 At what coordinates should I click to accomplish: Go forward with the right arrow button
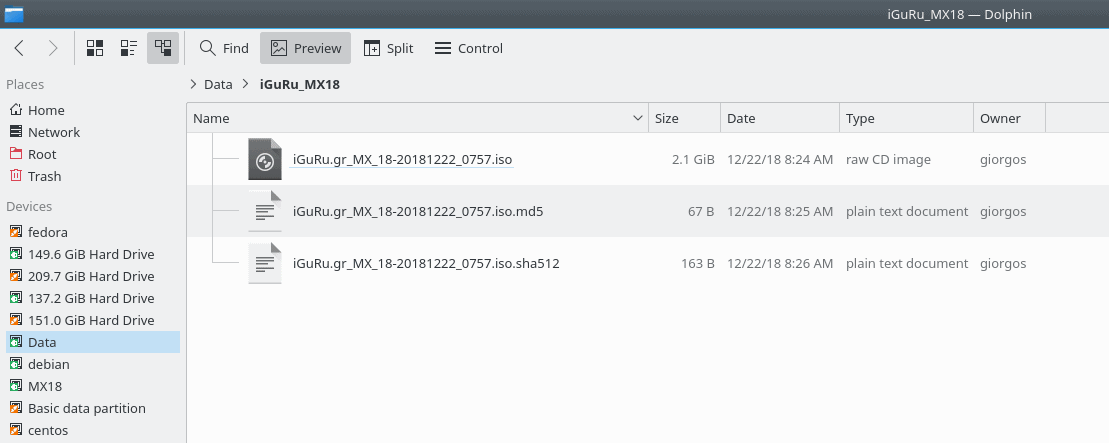point(53,48)
